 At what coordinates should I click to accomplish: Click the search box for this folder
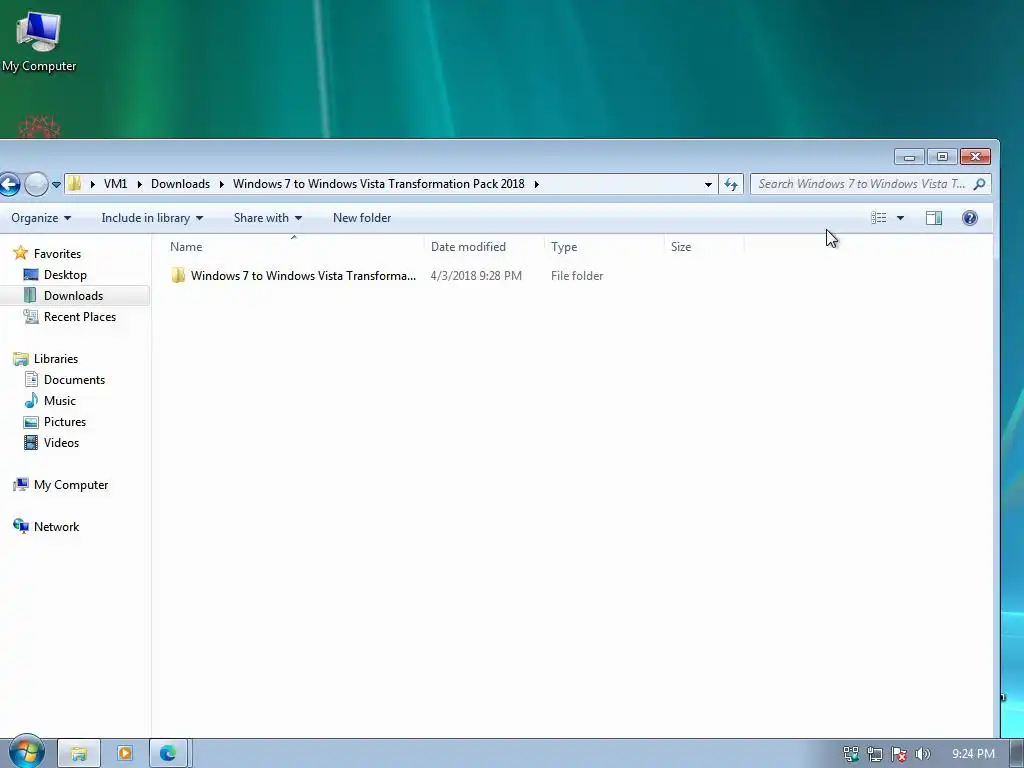click(870, 184)
